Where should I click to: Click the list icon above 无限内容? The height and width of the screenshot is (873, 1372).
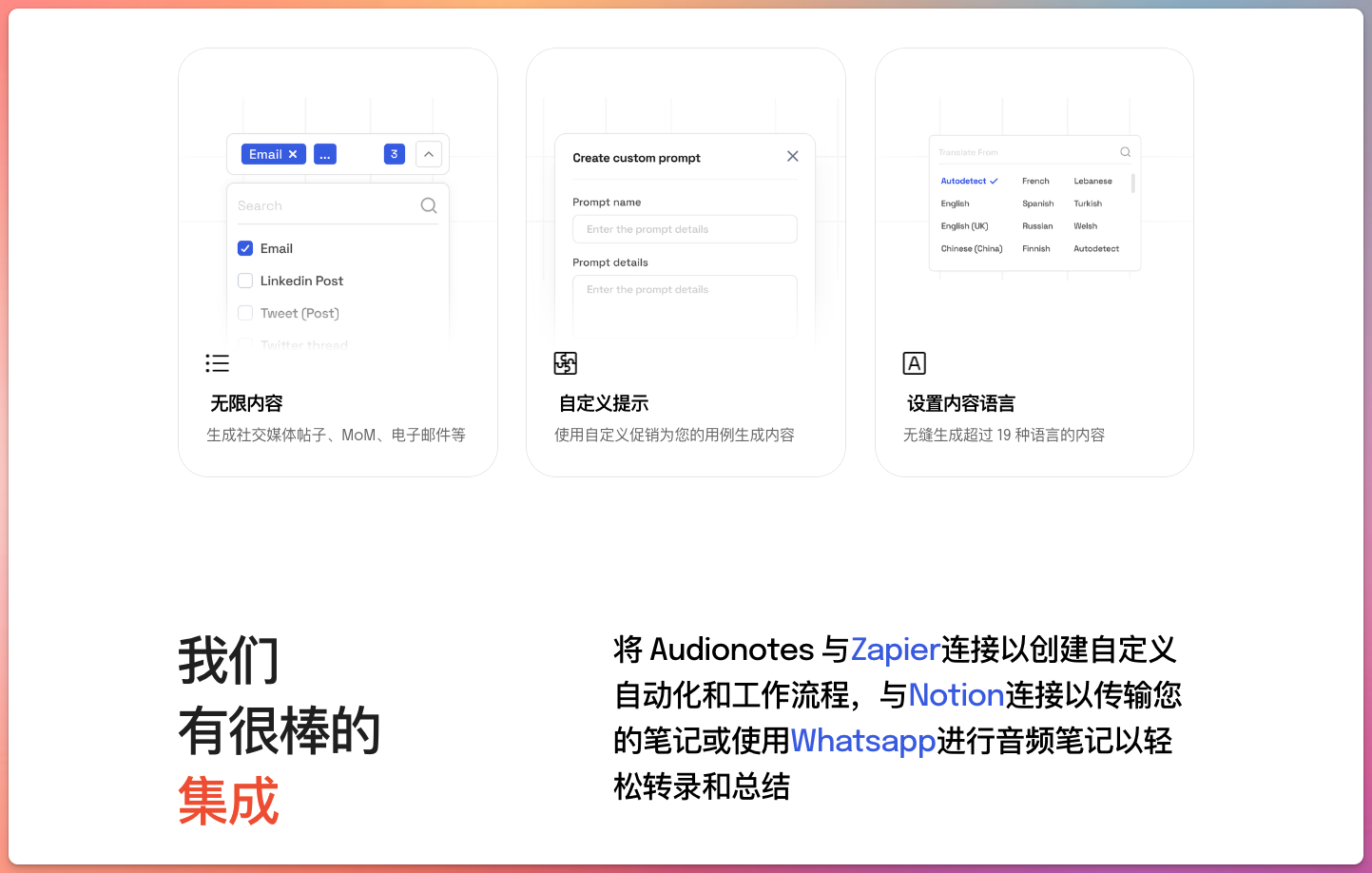click(217, 363)
